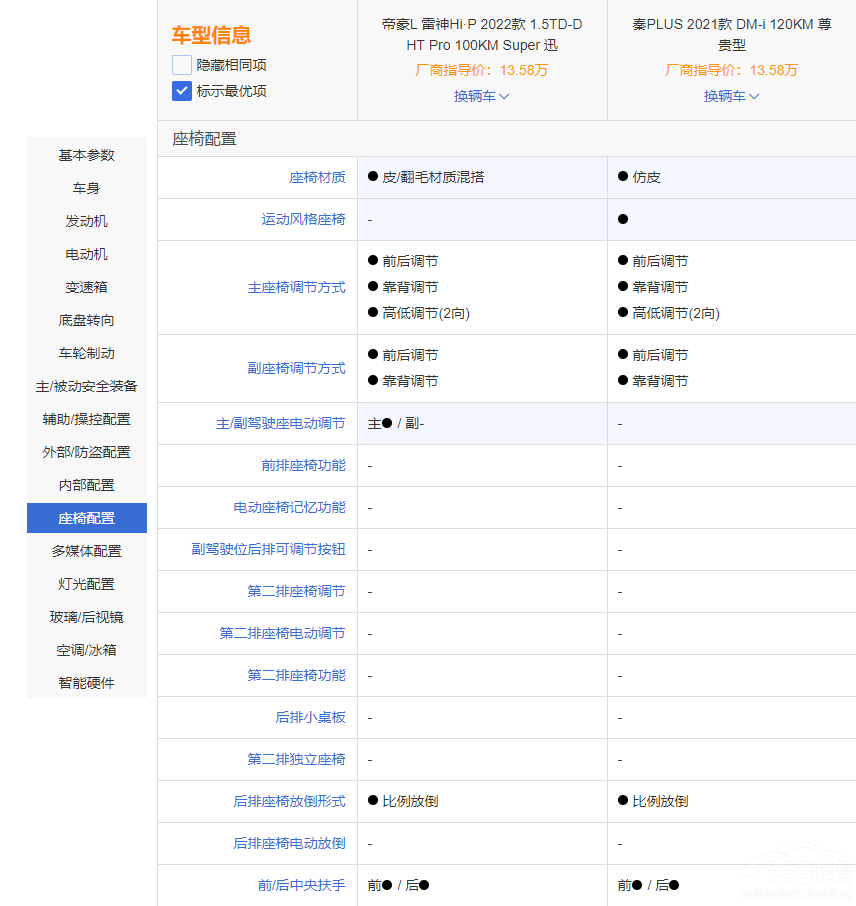
Task: Open 运动风格座椅 parameter link
Action: click(x=303, y=219)
